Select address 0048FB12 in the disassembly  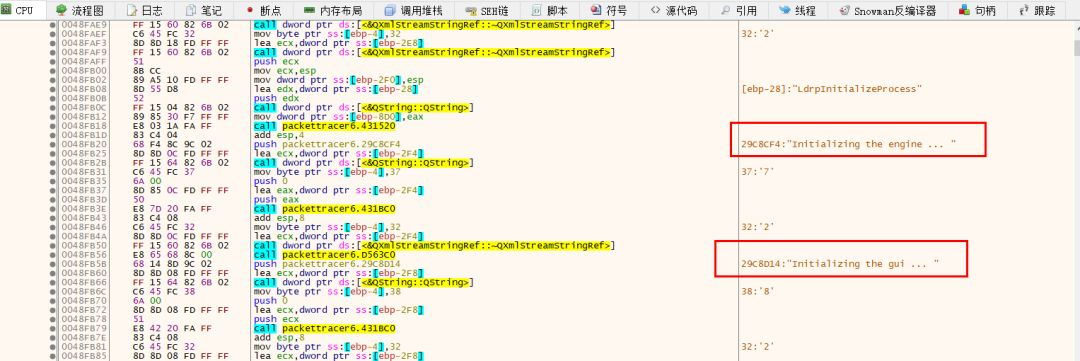click(x=84, y=116)
